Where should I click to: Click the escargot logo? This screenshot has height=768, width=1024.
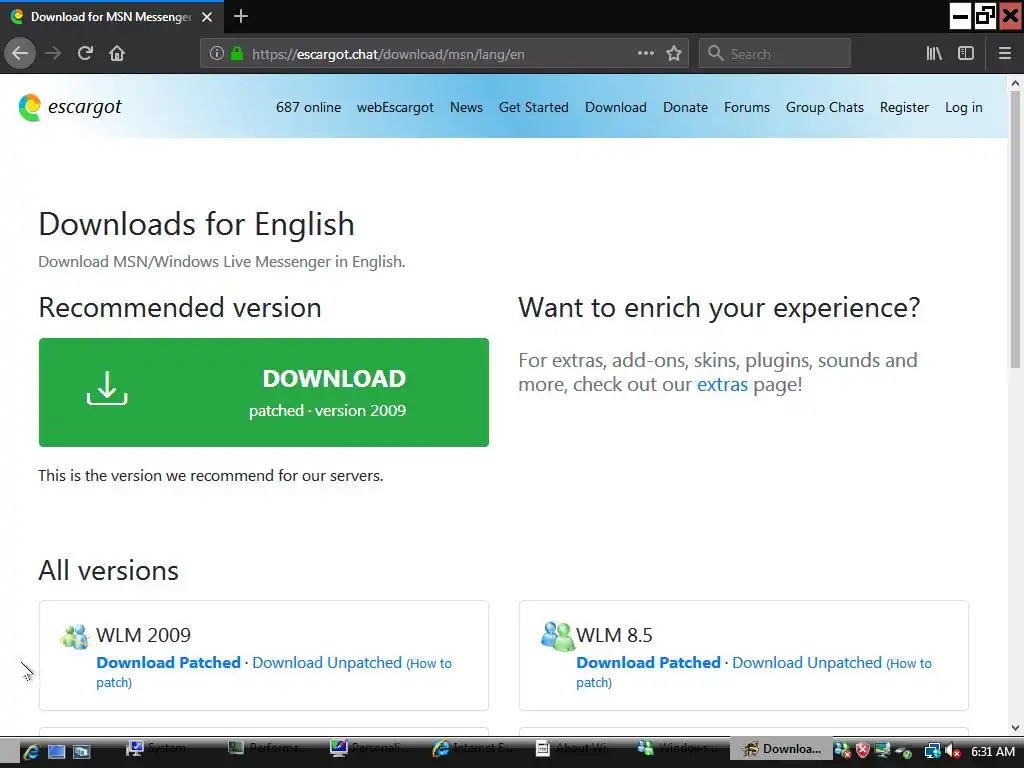pyautogui.click(x=70, y=107)
